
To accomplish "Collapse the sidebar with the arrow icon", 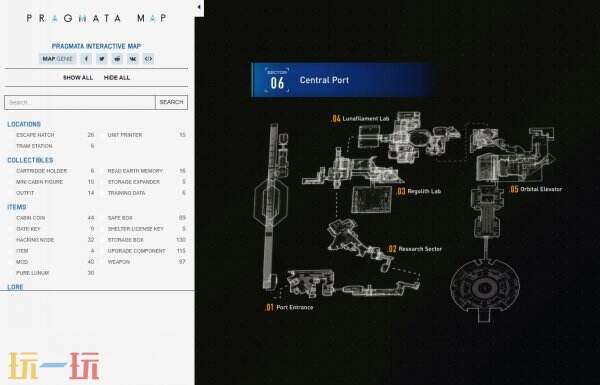I will [x=199, y=8].
